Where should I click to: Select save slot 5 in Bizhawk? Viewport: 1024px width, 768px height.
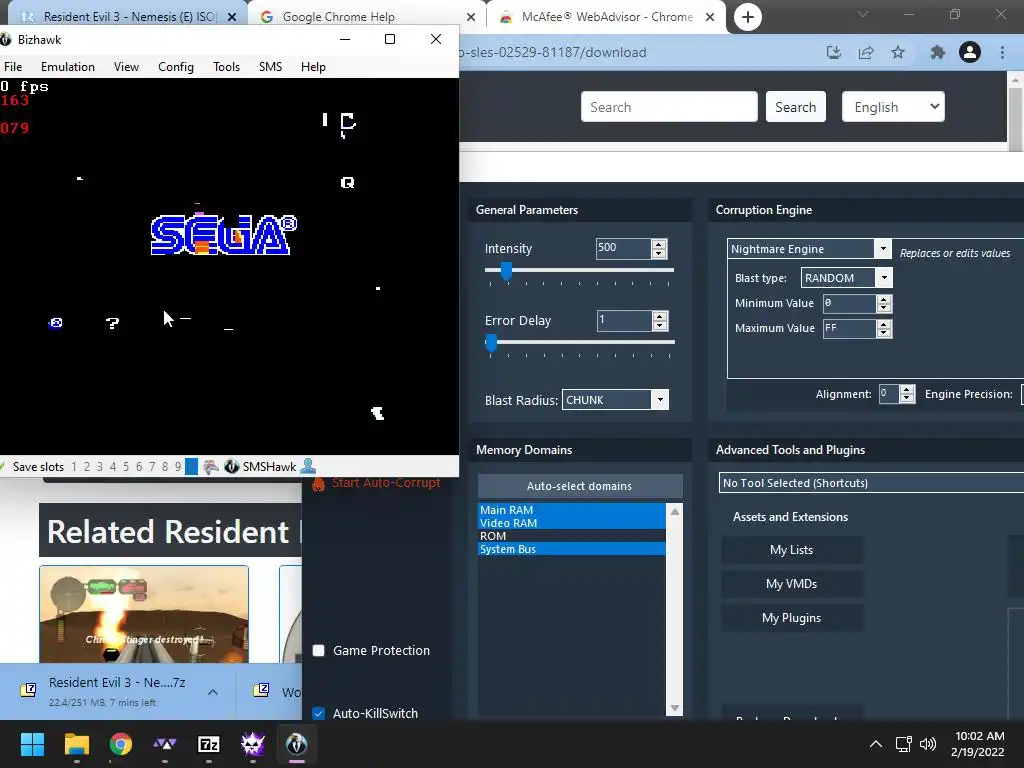point(126,466)
